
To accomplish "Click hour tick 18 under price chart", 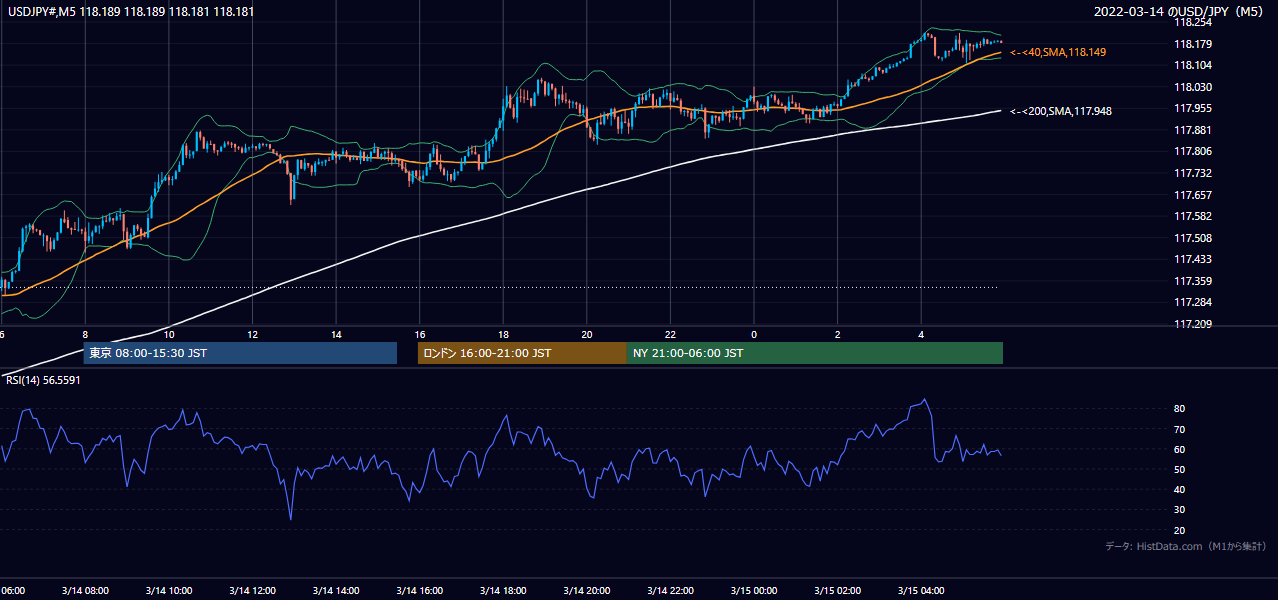I will (x=504, y=335).
